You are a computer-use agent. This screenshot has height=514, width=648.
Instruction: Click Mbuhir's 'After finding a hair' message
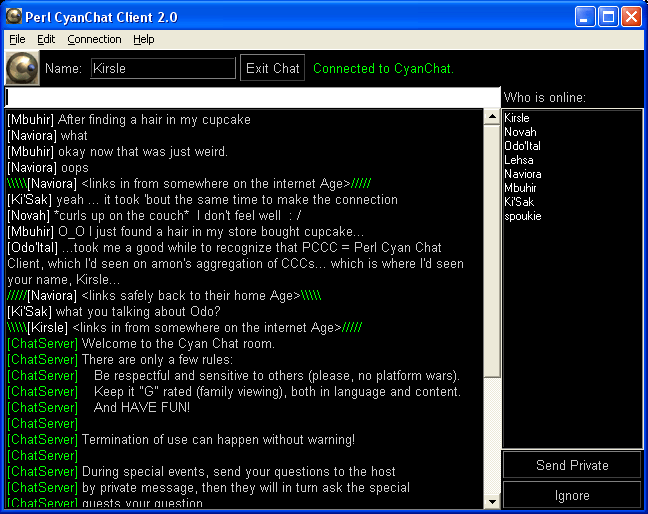point(129,120)
